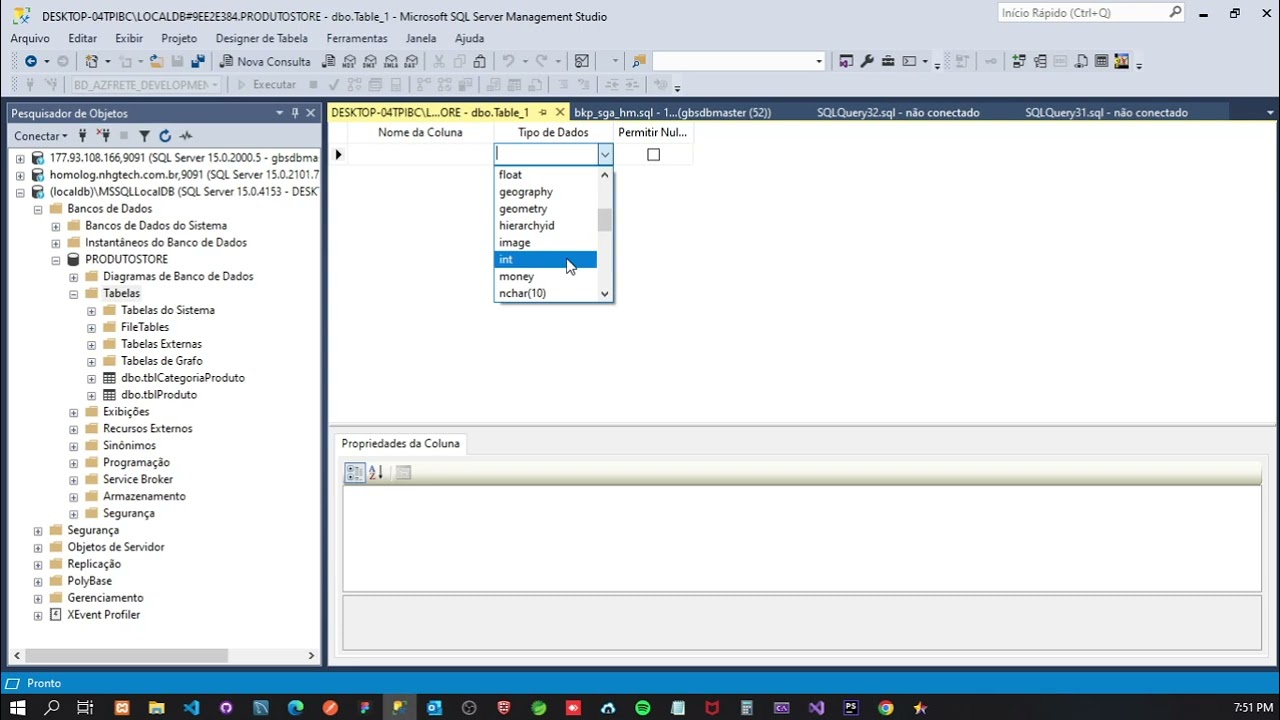Choose 'int' from the data type list
1280x720 pixels.
546,260
